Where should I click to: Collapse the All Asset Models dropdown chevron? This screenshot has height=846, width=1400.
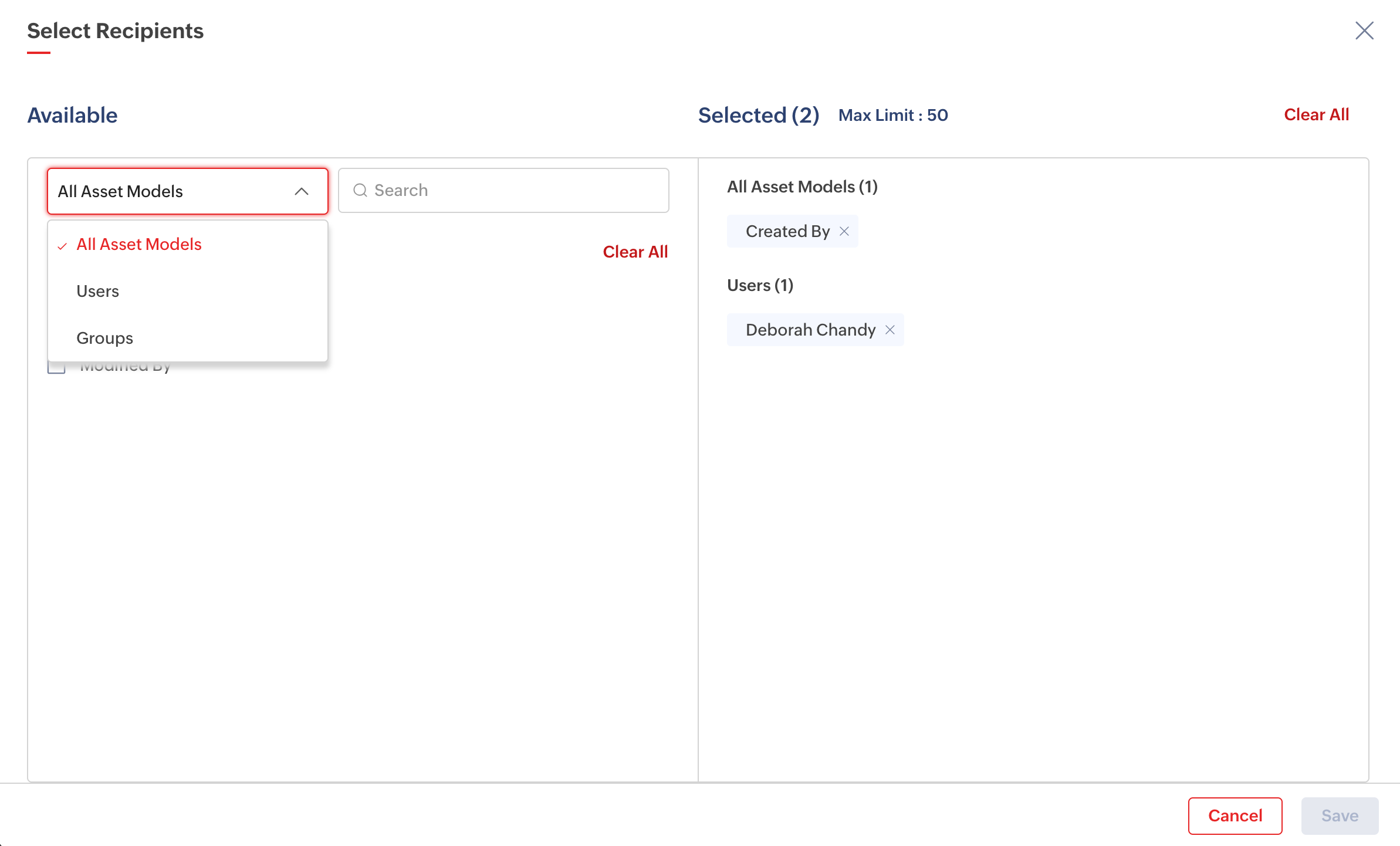click(x=302, y=191)
